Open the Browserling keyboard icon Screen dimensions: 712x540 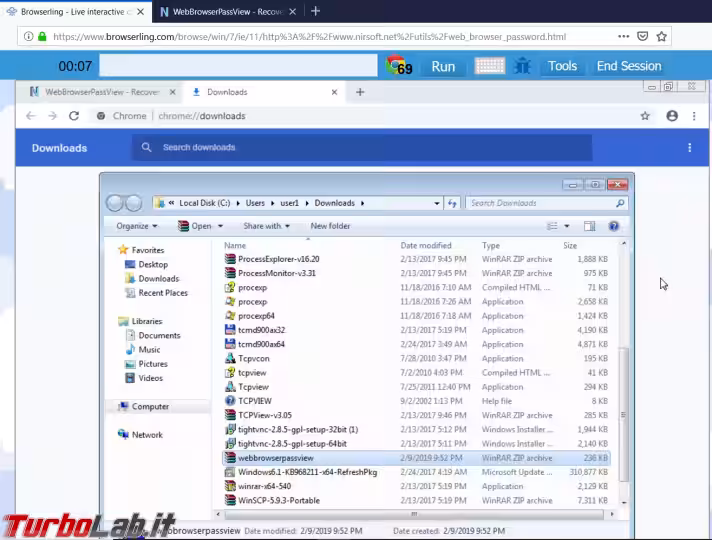490,66
